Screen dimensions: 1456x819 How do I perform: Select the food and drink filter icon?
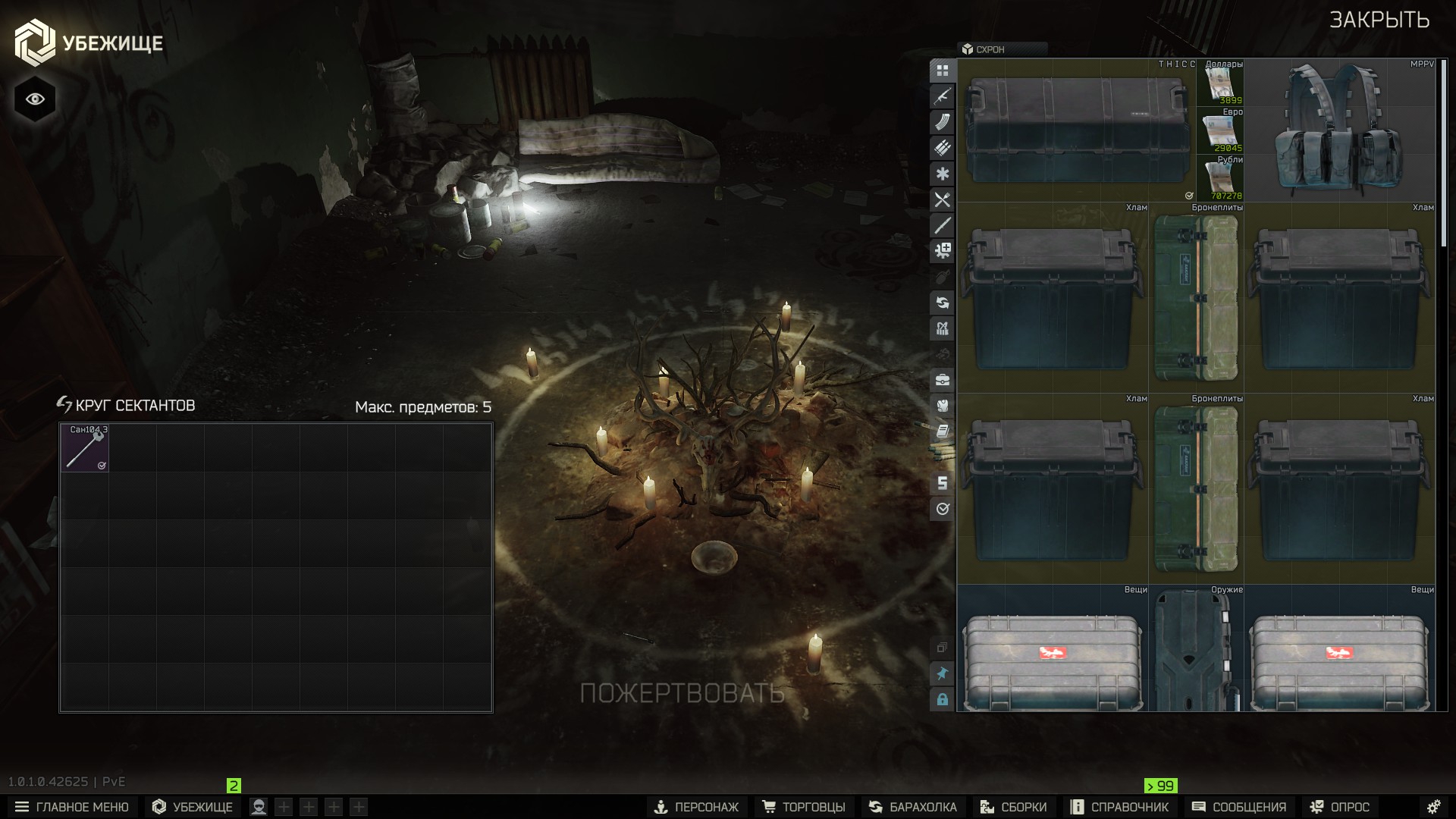tap(942, 199)
